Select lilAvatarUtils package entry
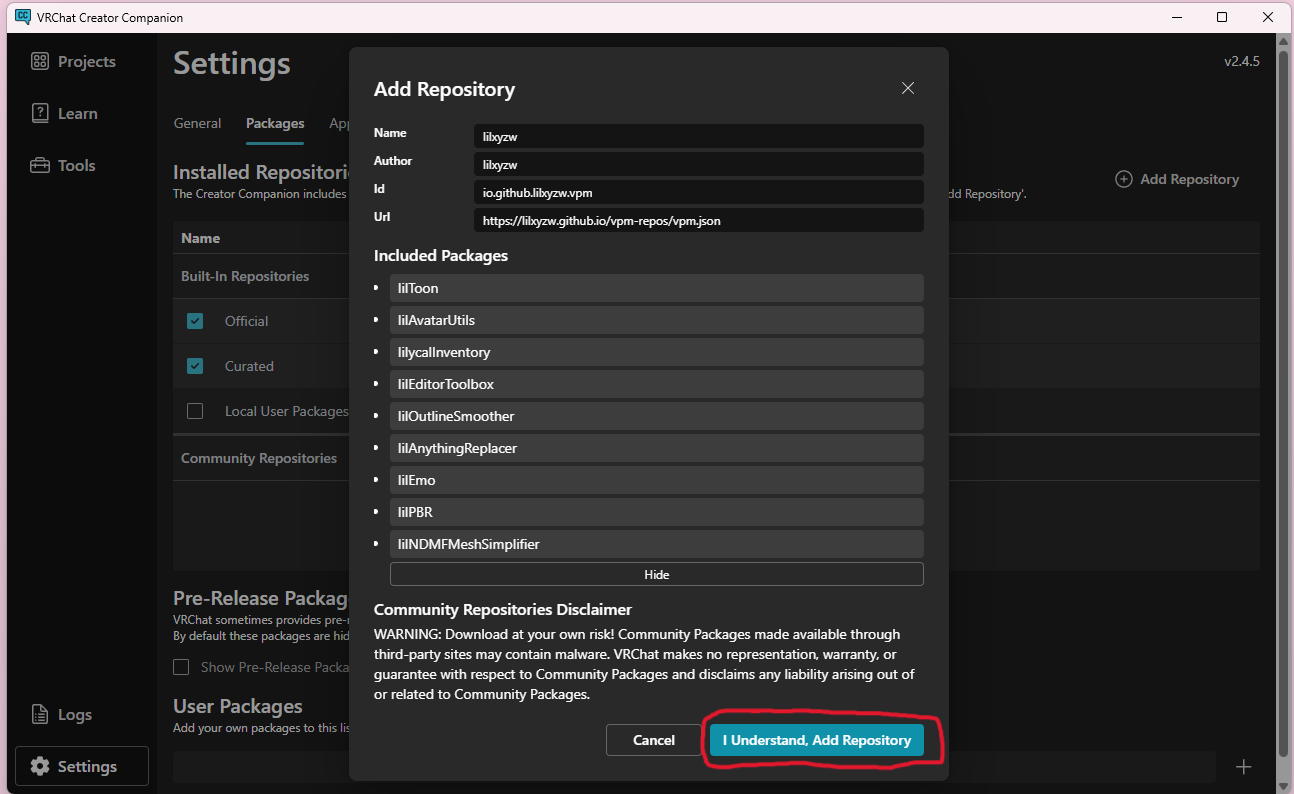The image size is (1294, 794). (x=657, y=320)
